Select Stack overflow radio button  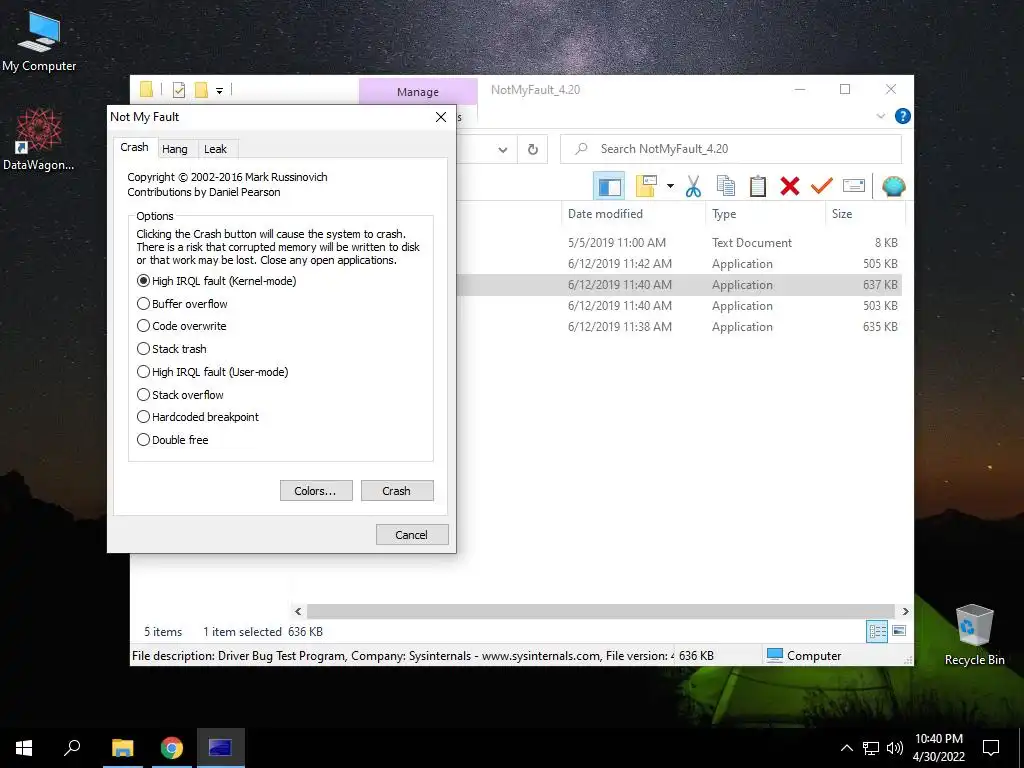(x=180, y=394)
